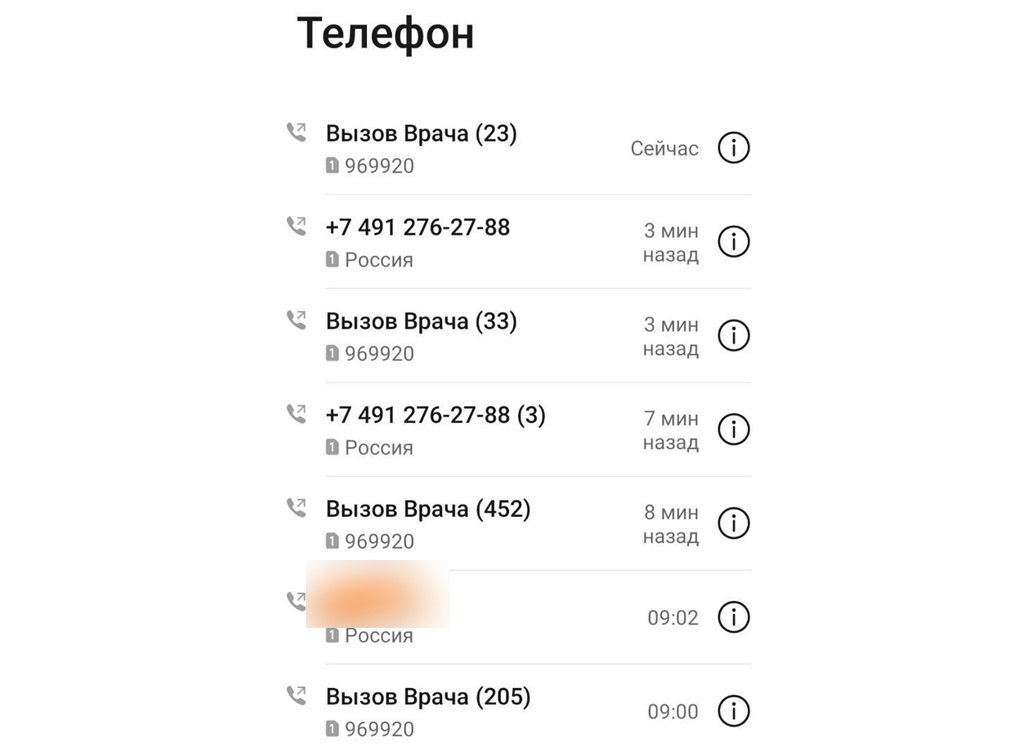Open info for the 09:02 blurred call

tap(734, 617)
